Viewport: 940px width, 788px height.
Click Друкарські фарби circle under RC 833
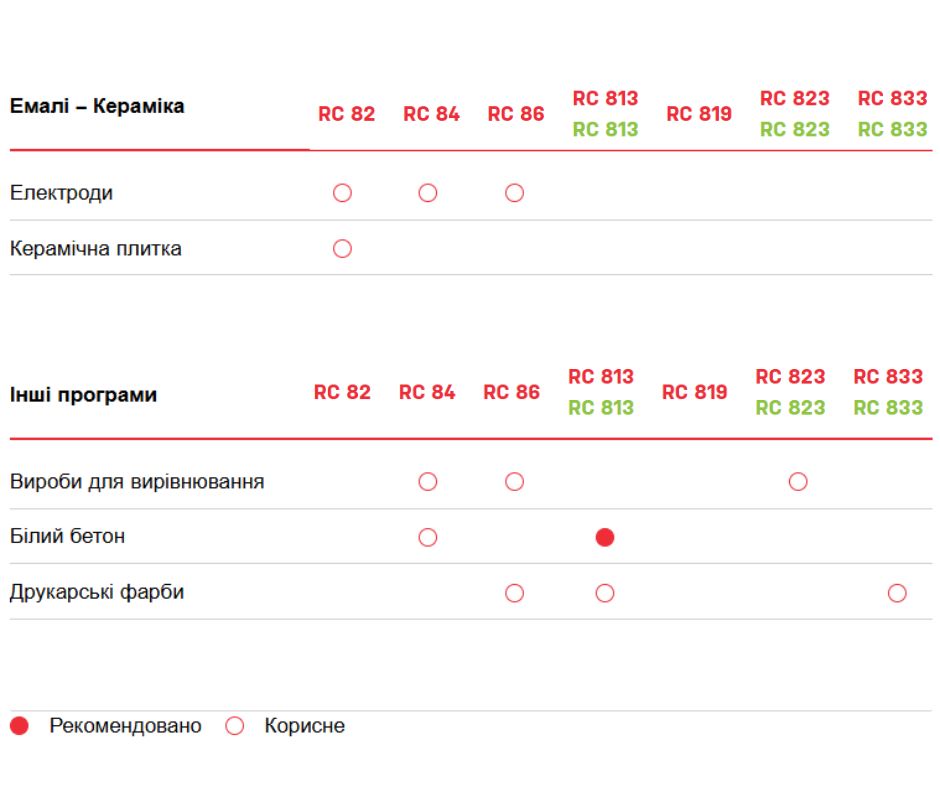(x=897, y=593)
